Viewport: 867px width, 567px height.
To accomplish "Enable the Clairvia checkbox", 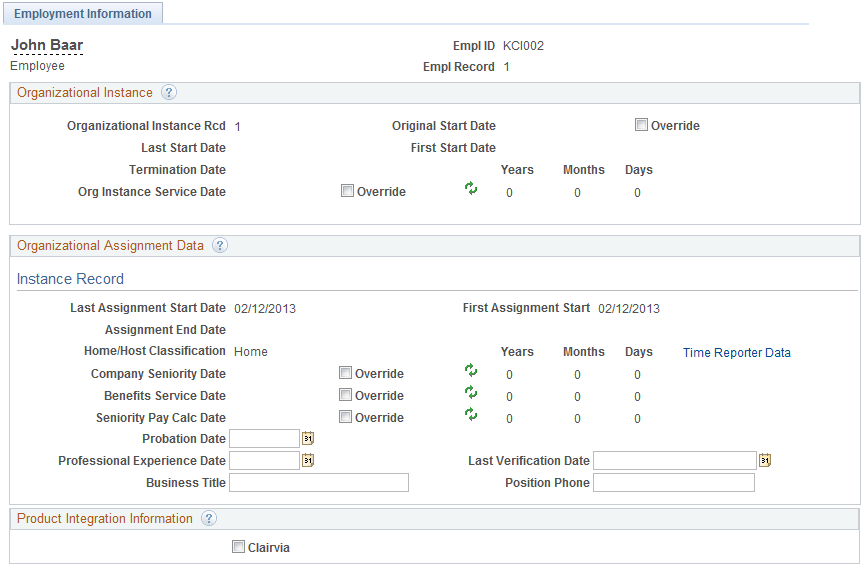I will [x=238, y=547].
